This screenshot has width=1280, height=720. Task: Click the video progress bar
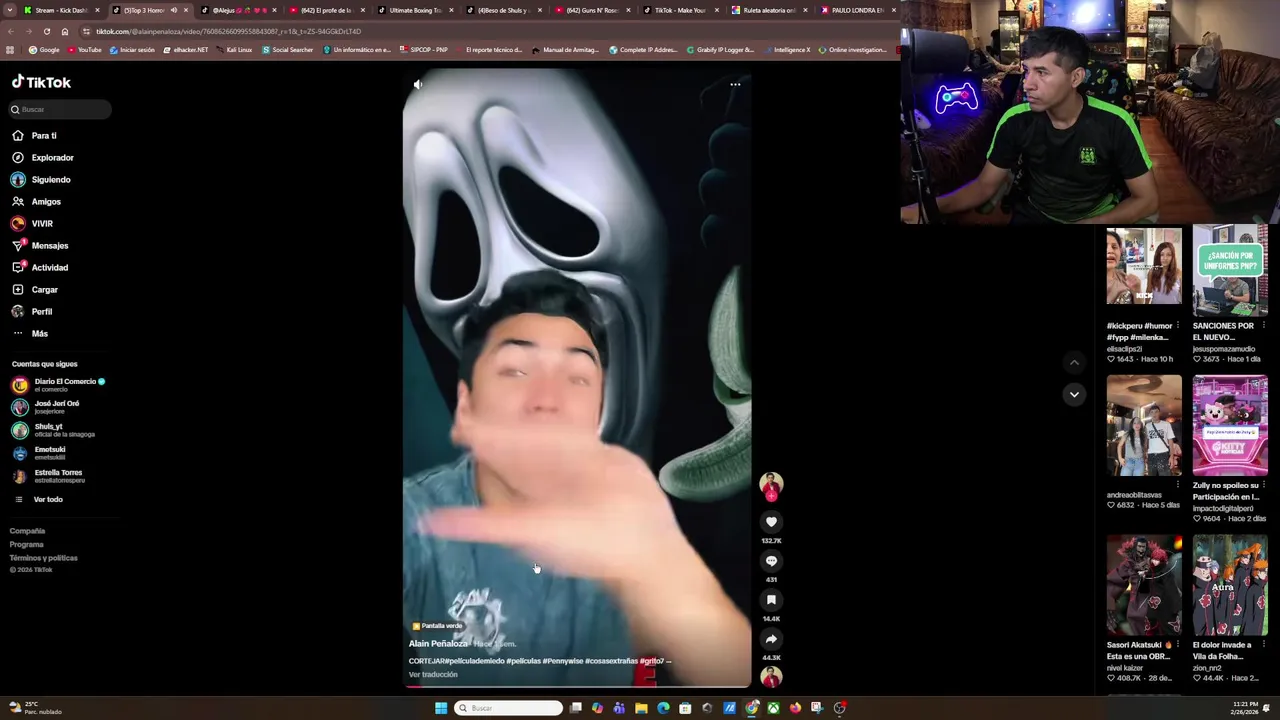point(577,687)
